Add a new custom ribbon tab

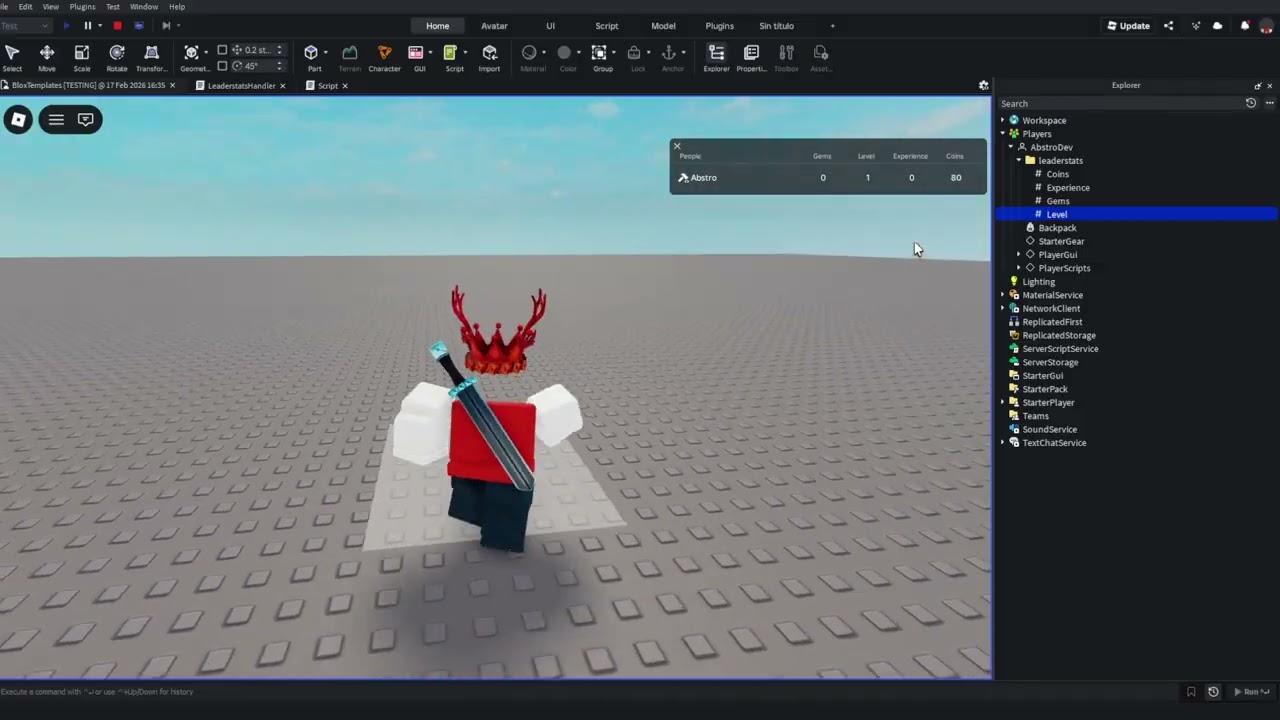(x=832, y=26)
